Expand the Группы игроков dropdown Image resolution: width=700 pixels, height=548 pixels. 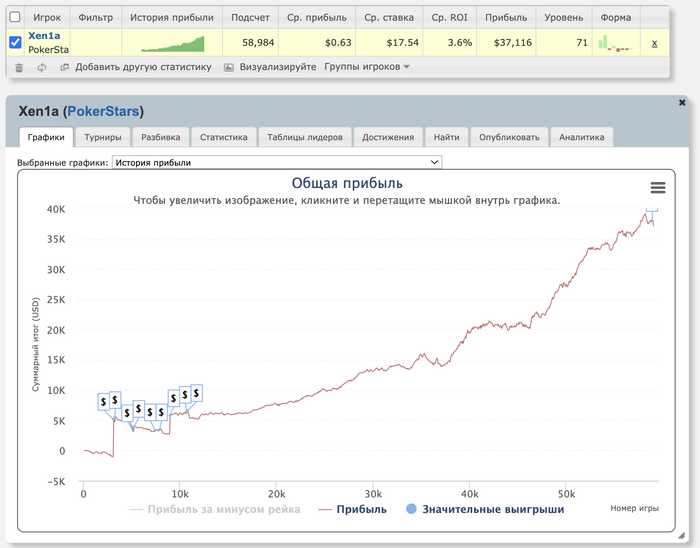367,67
